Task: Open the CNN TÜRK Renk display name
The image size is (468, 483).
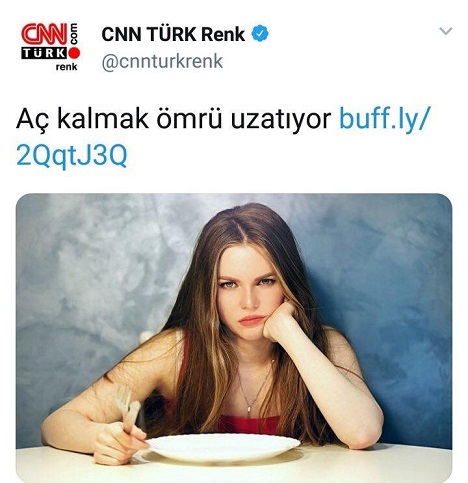Action: [173, 34]
